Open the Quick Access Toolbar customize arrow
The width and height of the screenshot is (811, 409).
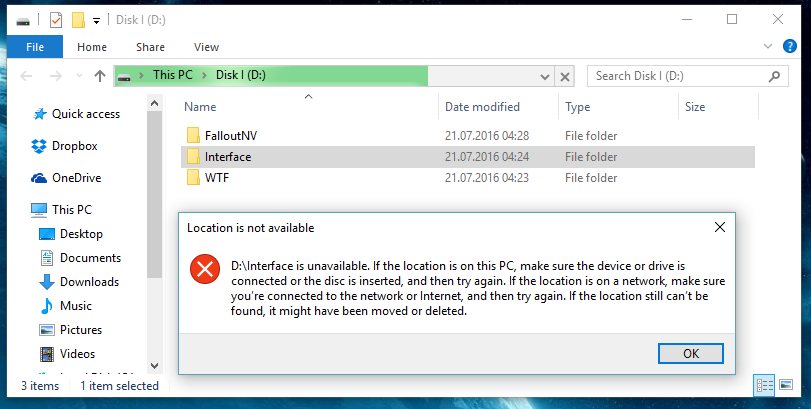tap(96, 21)
